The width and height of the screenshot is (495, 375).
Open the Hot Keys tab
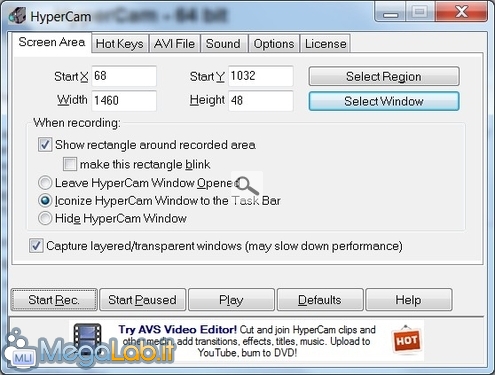120,44
